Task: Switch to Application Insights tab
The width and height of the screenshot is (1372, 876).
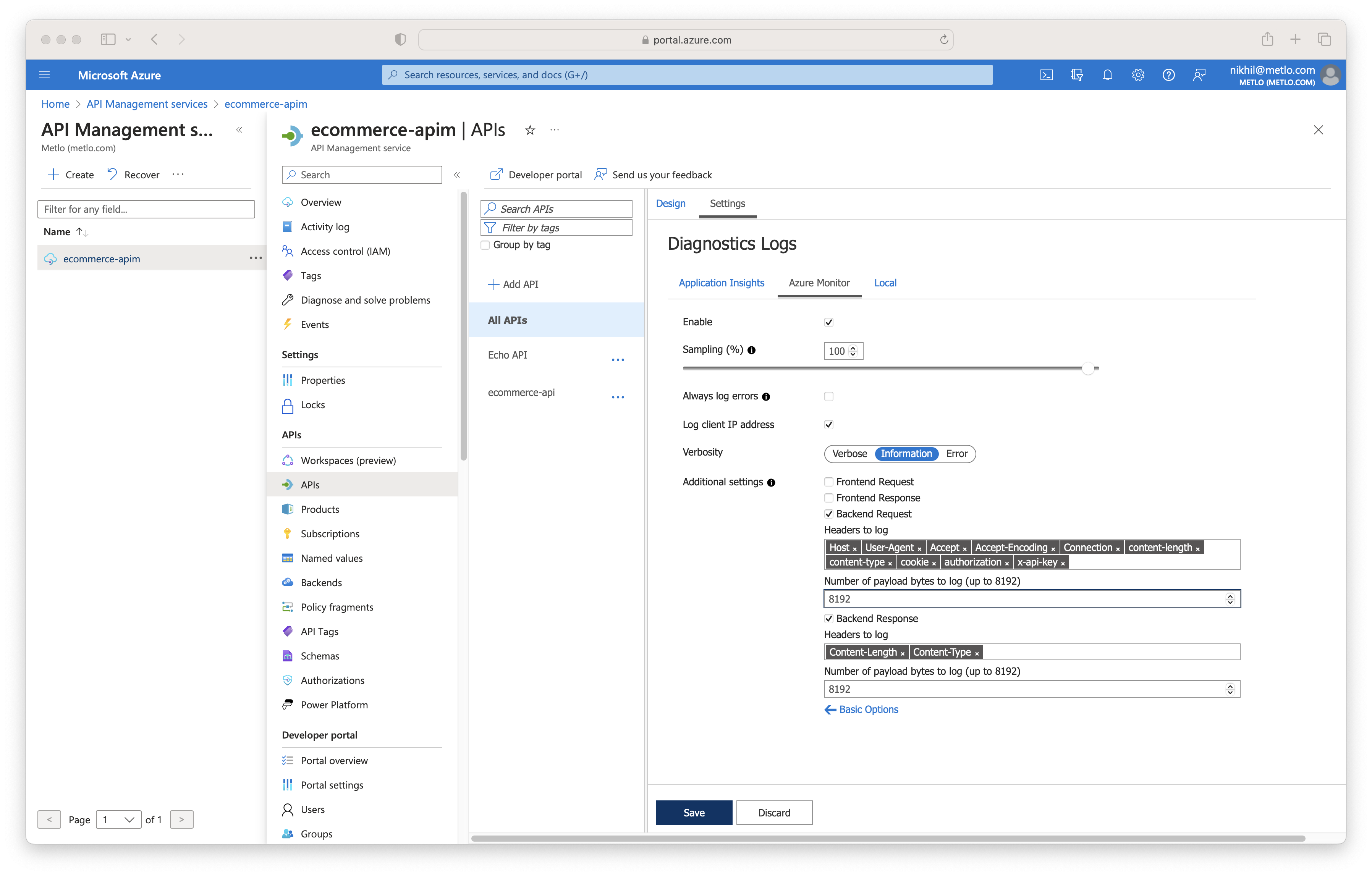Action: pyautogui.click(x=721, y=283)
